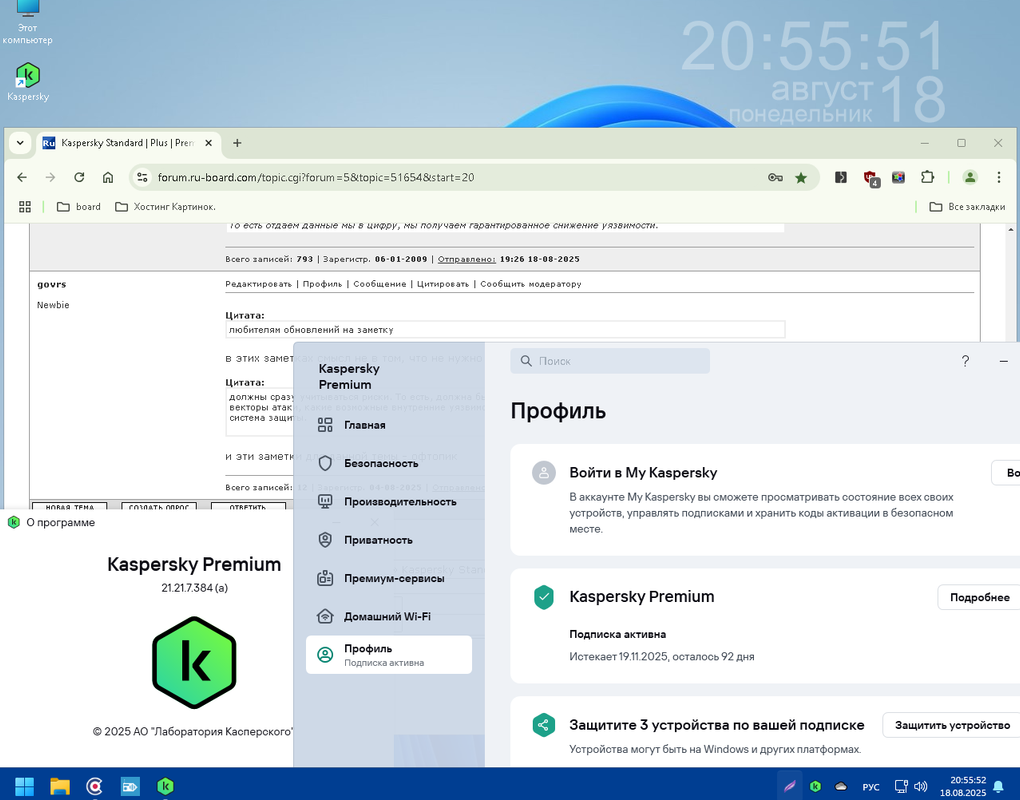Click the Отправлено link above govrs post
Image resolution: width=1020 pixels, height=800 pixels.
point(466,259)
